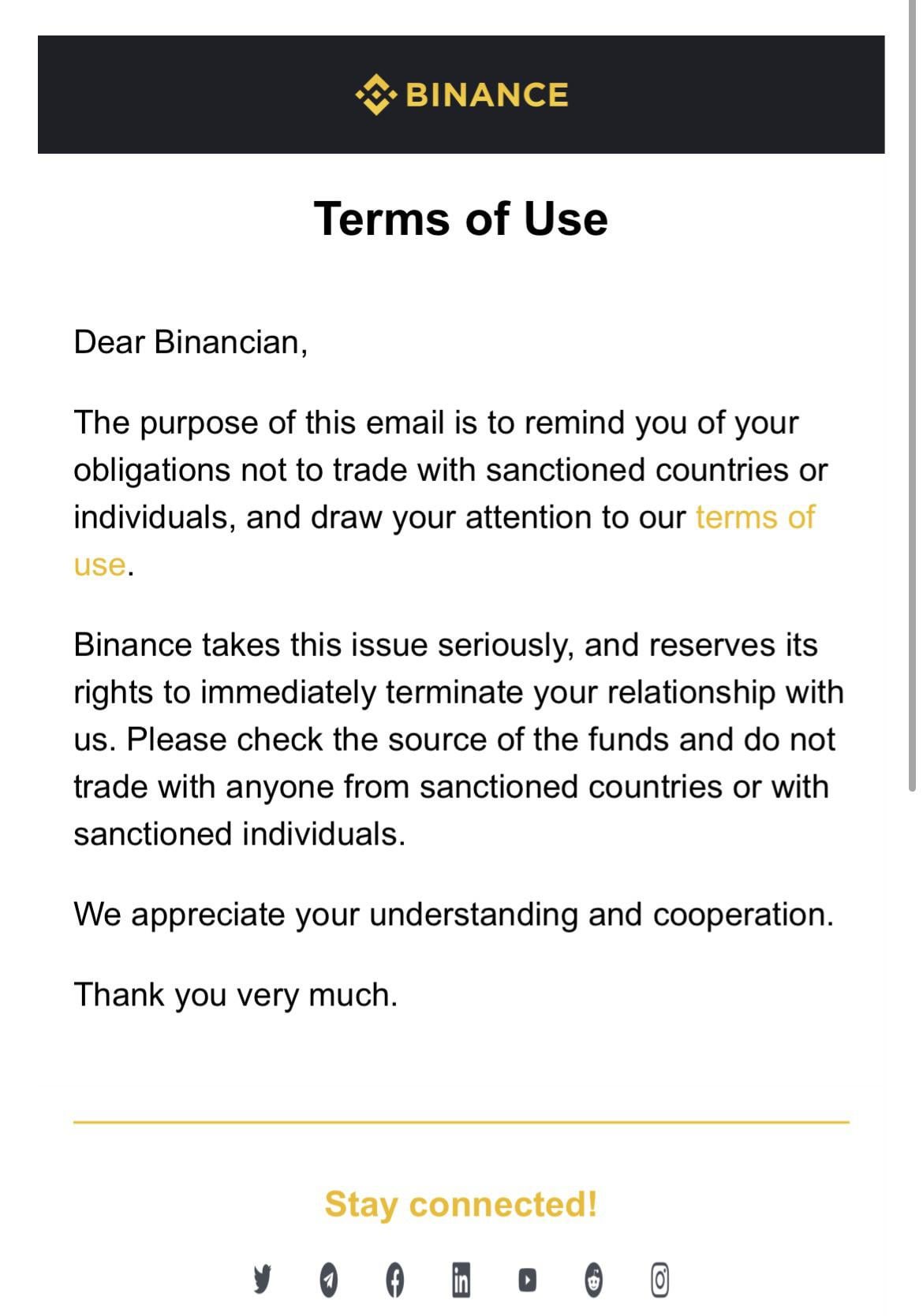This screenshot has height=1316, width=923.
Task: Click the 'Thank you very much.' line
Action: (236, 994)
